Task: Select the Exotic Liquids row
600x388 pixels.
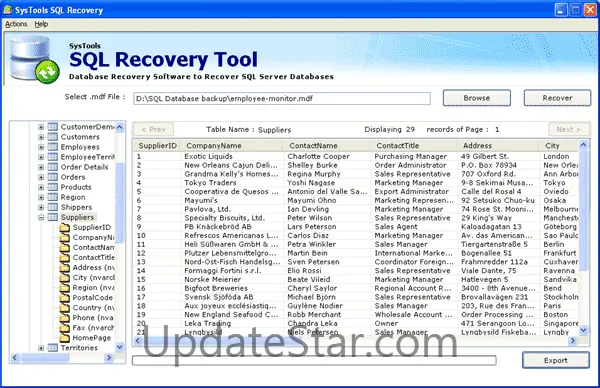Action: 356,157
